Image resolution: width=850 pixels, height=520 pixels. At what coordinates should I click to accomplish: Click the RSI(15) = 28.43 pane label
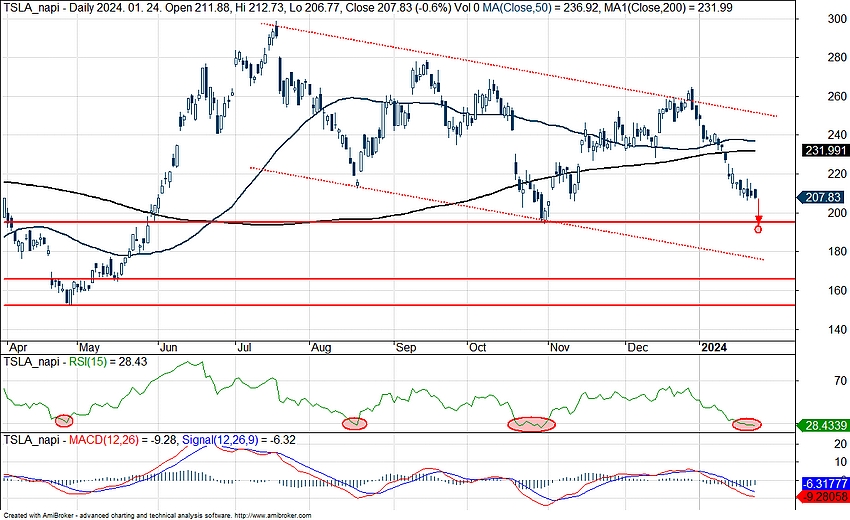[107, 362]
